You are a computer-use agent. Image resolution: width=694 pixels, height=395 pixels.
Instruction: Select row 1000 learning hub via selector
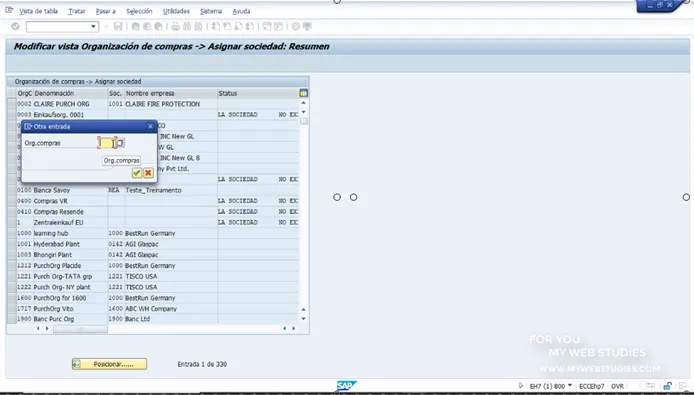[12, 233]
